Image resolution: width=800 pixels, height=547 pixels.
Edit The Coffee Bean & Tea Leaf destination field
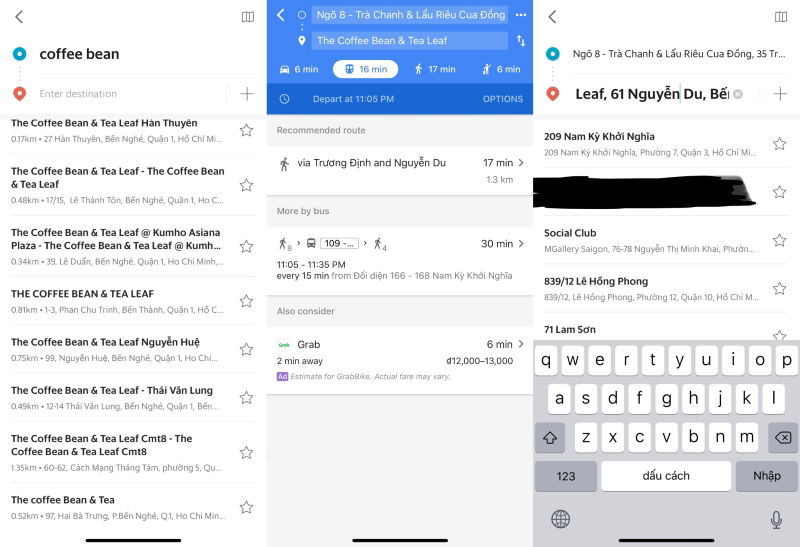[410, 40]
